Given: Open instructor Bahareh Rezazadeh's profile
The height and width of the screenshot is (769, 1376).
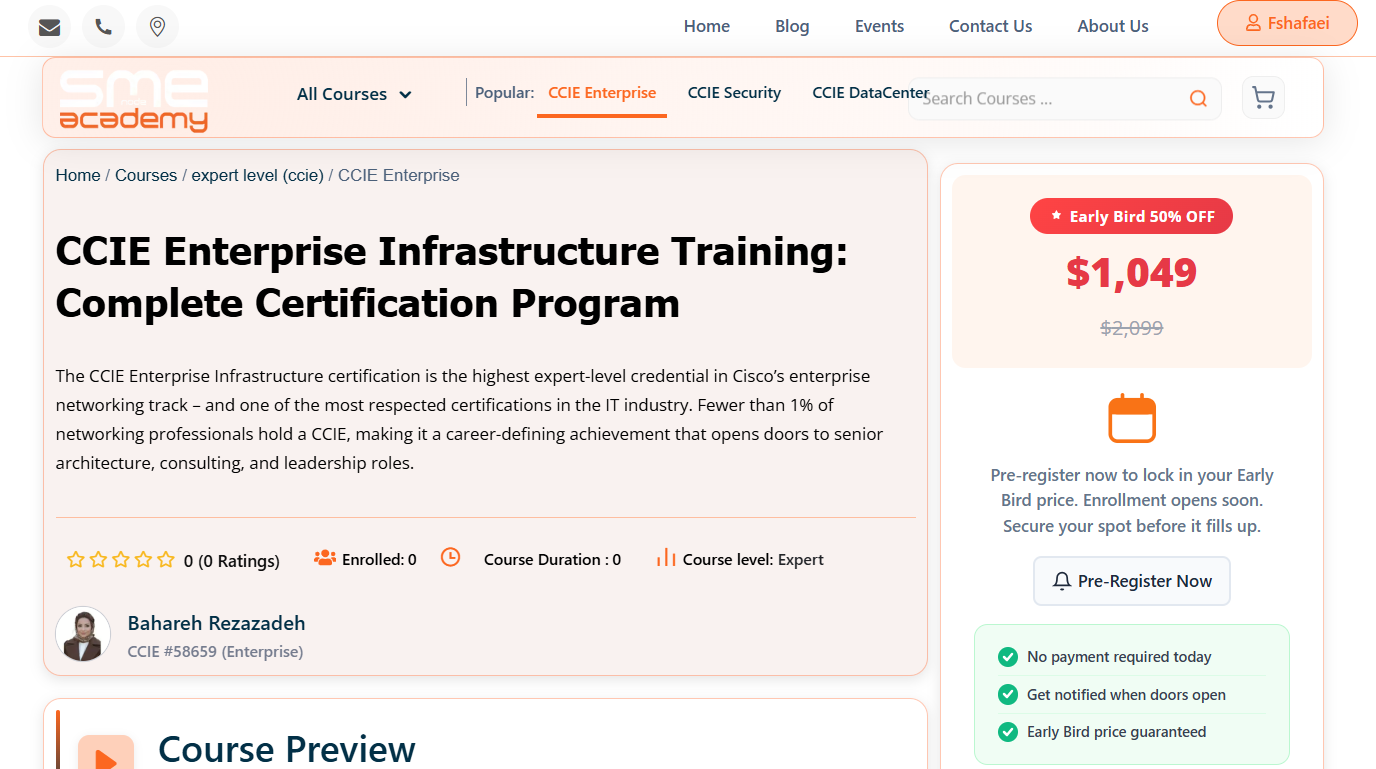Looking at the screenshot, I should [217, 623].
